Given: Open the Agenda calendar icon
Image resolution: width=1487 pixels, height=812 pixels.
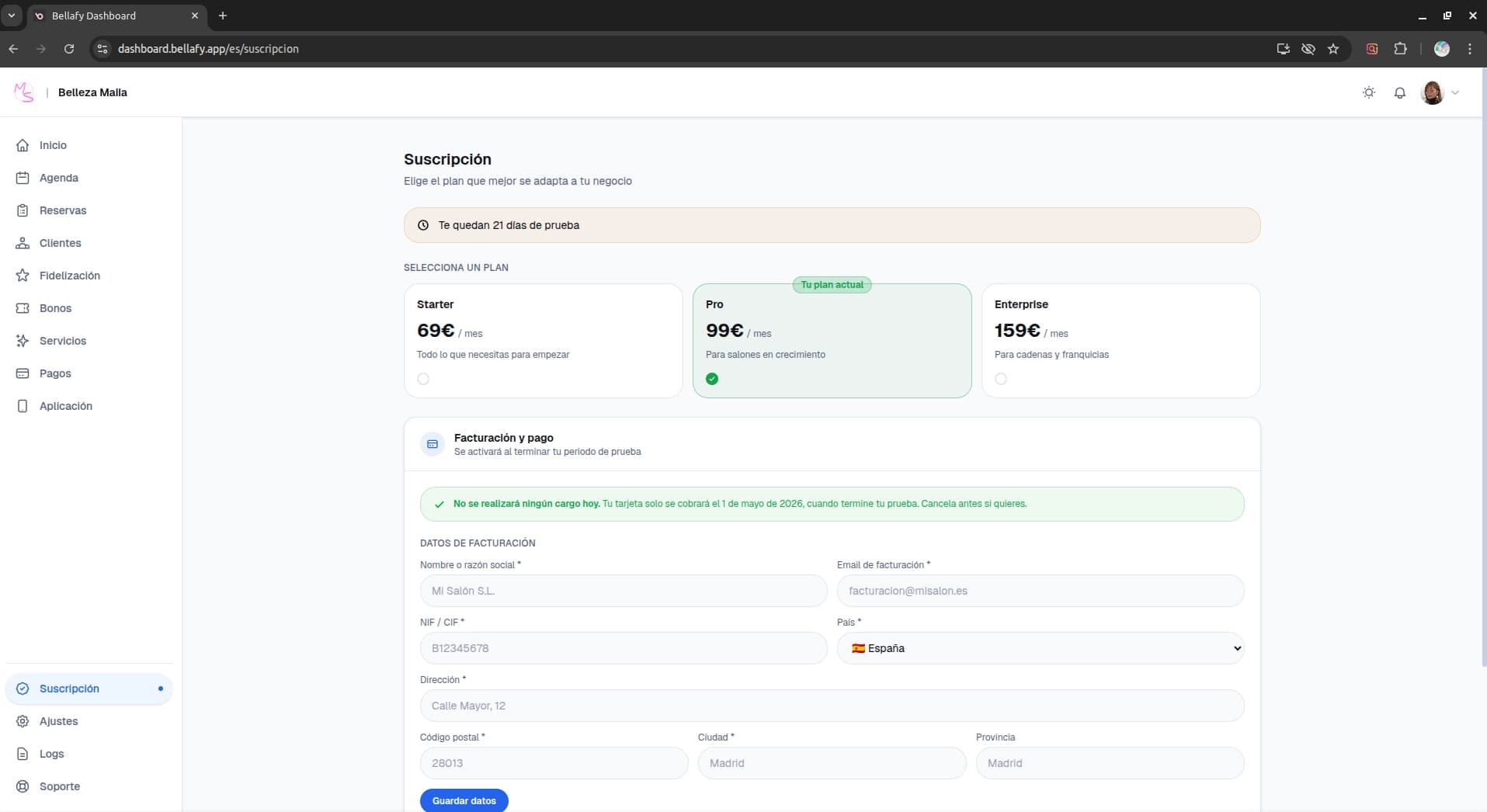Looking at the screenshot, I should click(22, 178).
